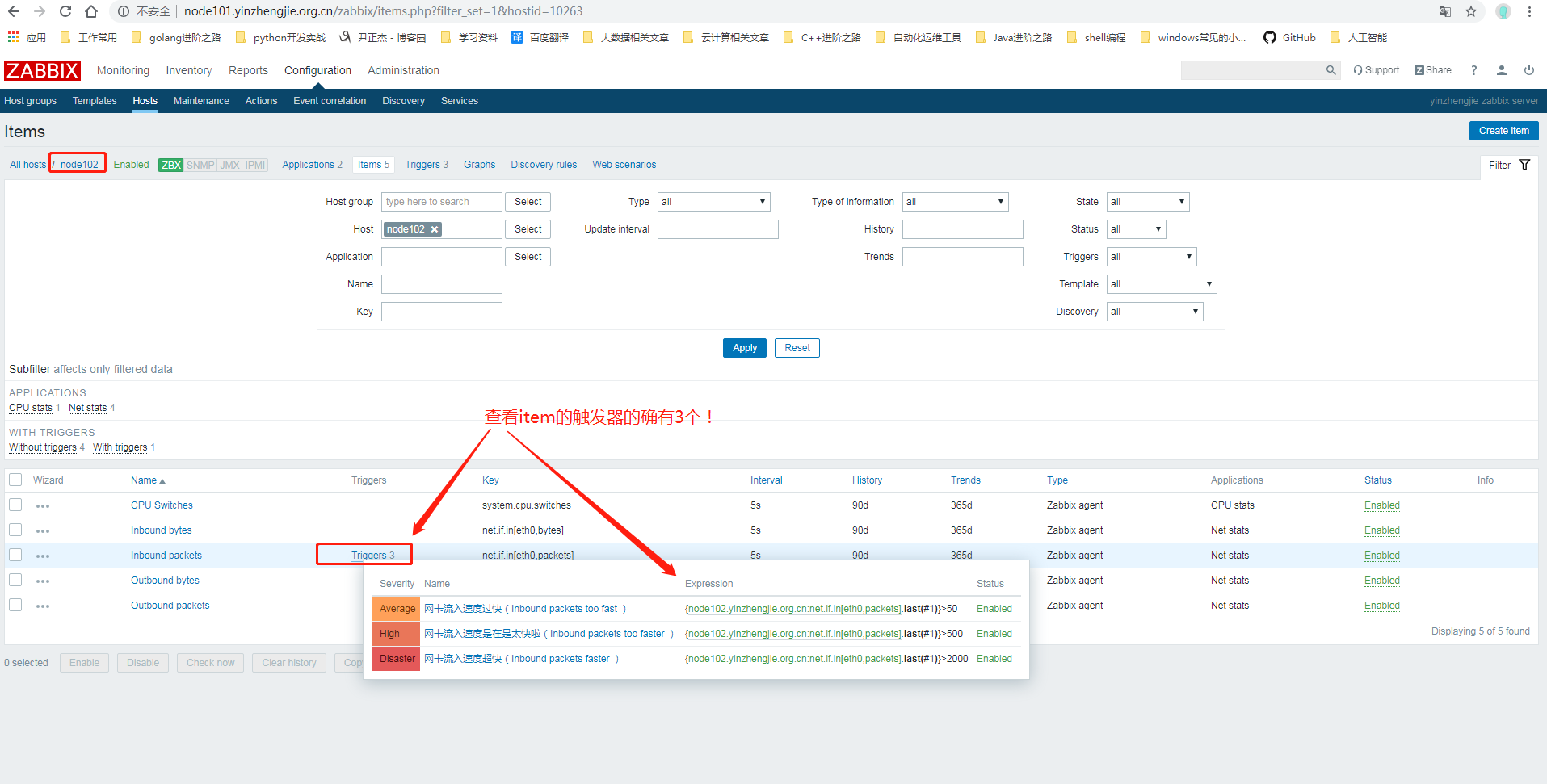Open the Type dropdown
Image resolution: width=1547 pixels, height=784 pixels.
pos(713,202)
